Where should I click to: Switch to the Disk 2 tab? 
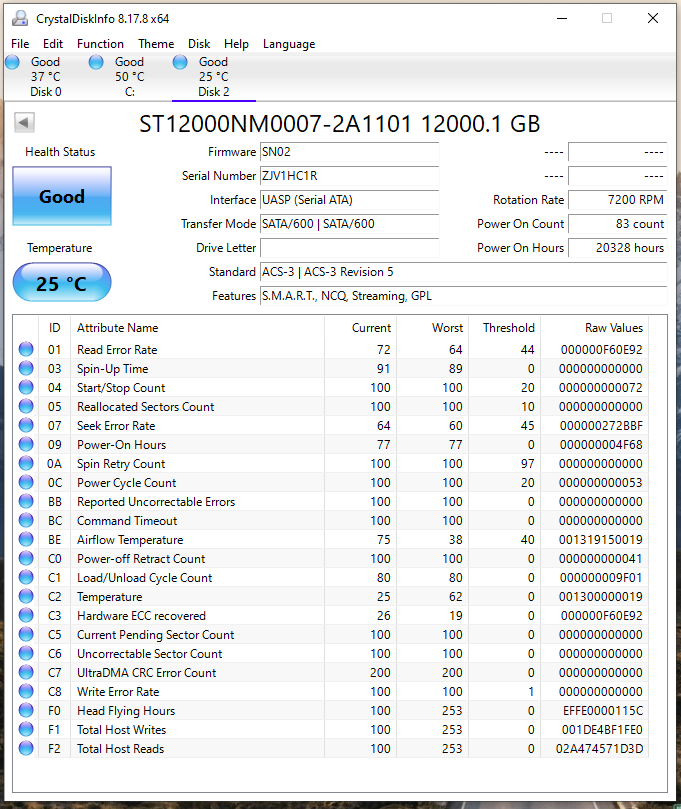point(213,77)
